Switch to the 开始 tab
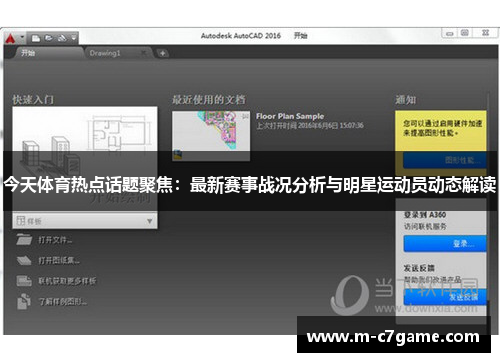This screenshot has width=500, height=362. [28, 53]
